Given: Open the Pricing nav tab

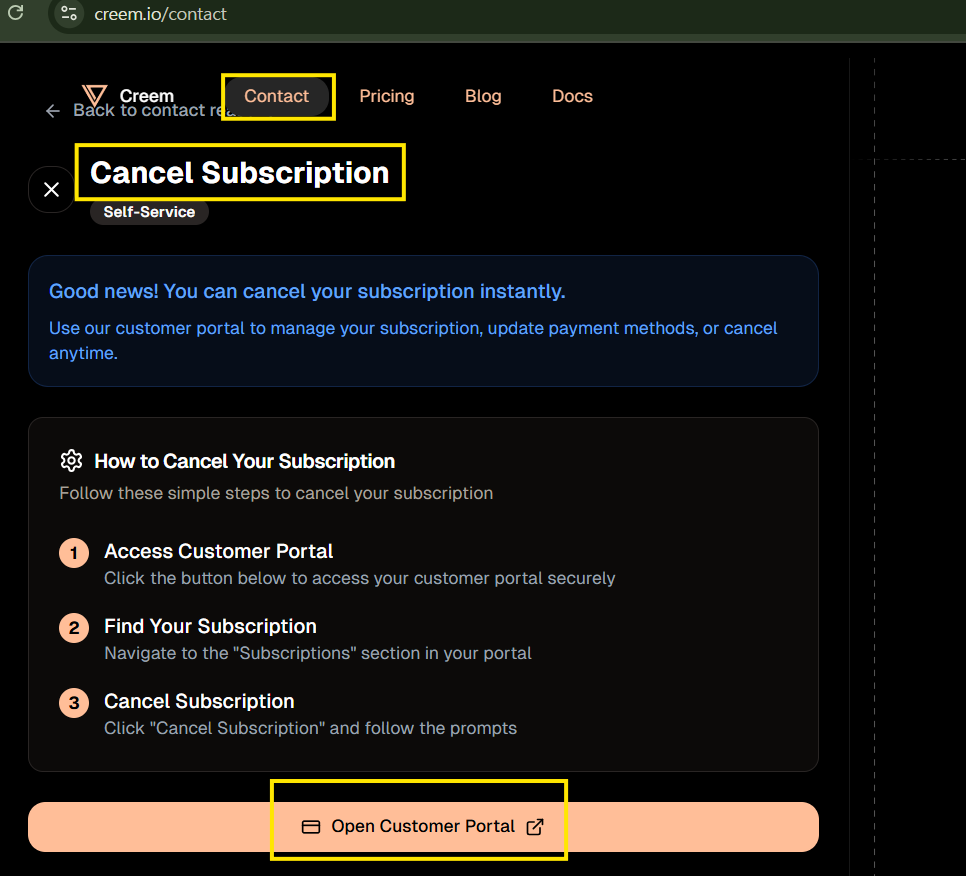Looking at the screenshot, I should (387, 96).
